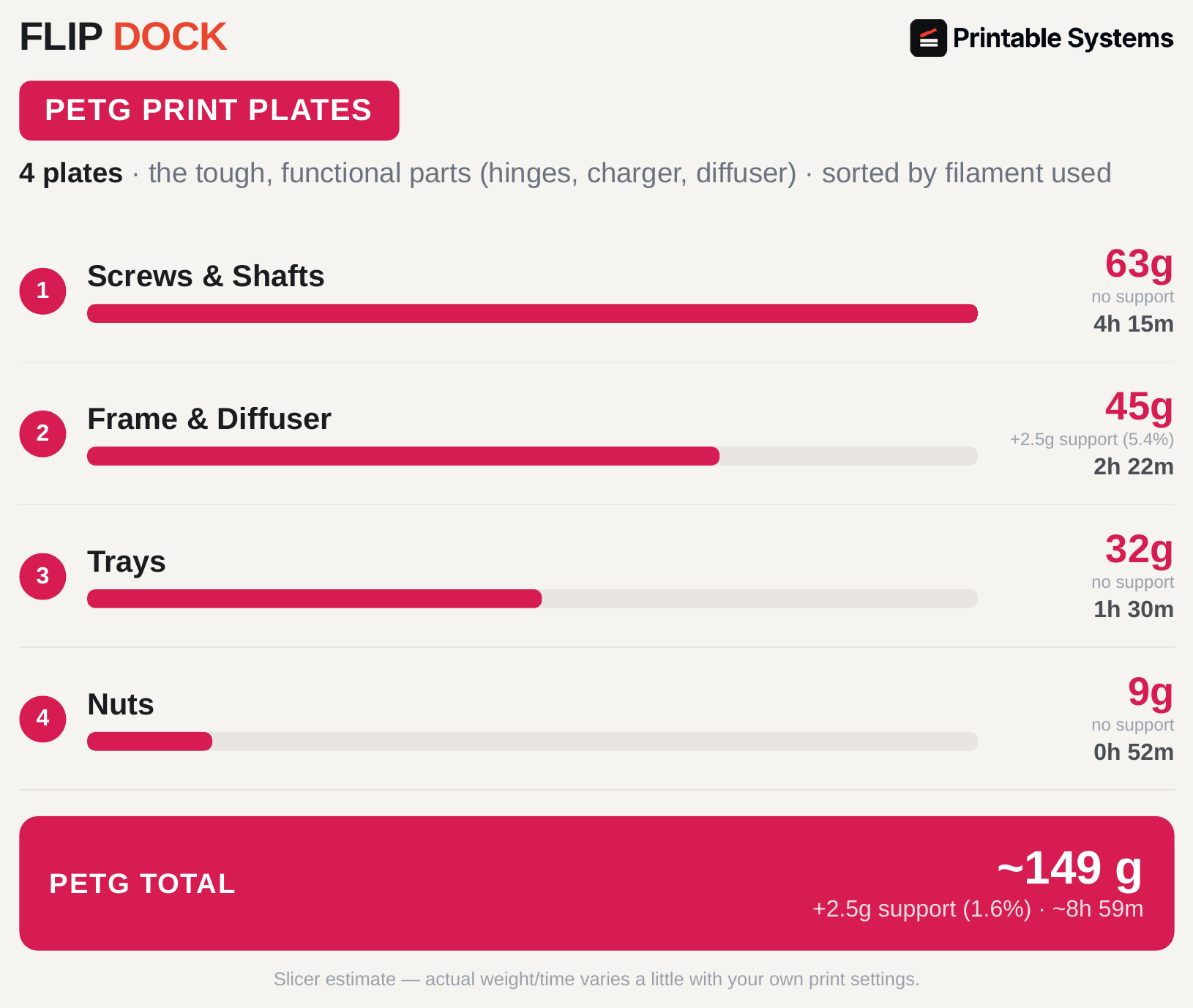The image size is (1193, 1008).
Task: Select the Frame & Diffuser plate title
Action: [x=209, y=419]
